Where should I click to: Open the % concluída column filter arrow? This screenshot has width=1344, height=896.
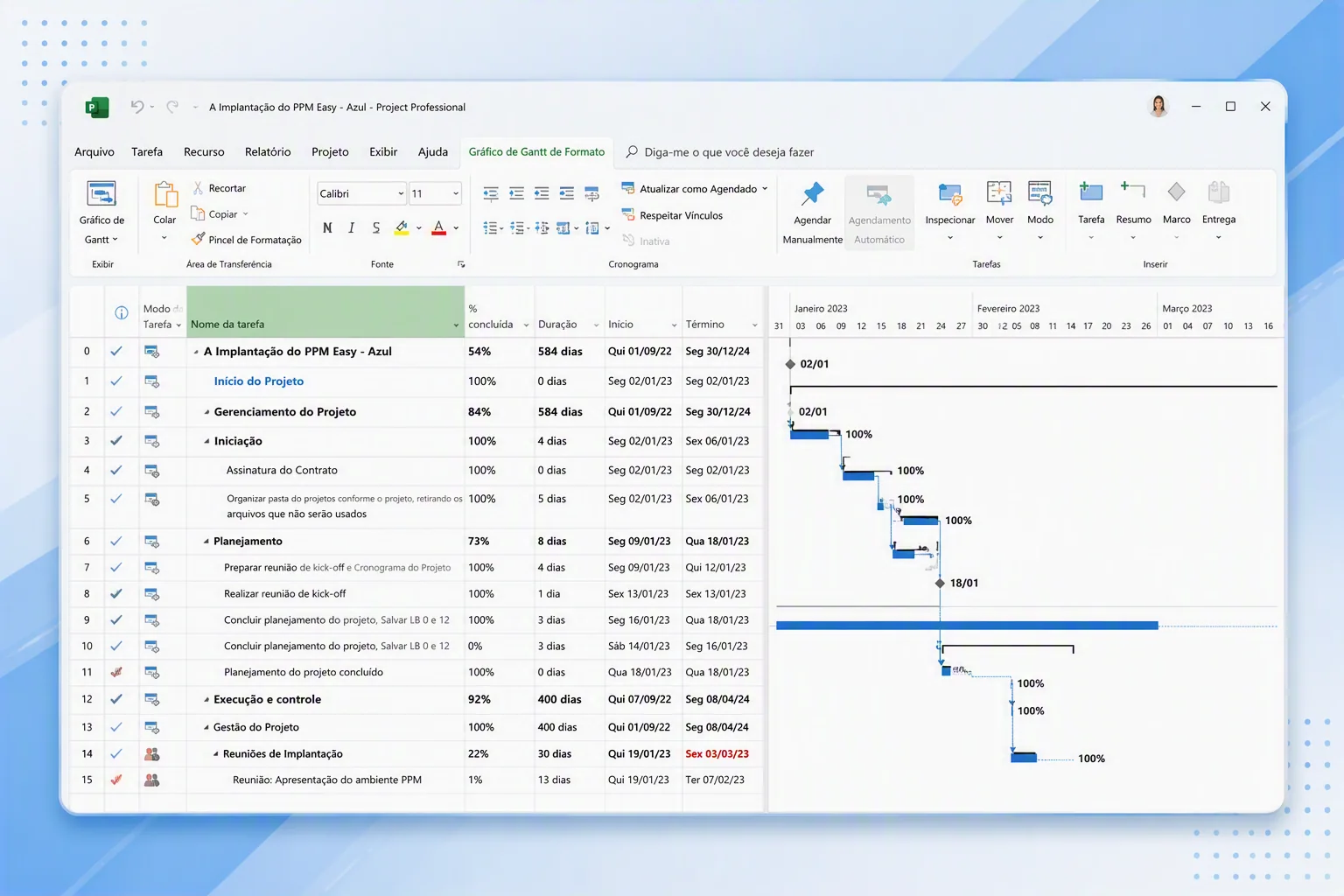click(526, 325)
